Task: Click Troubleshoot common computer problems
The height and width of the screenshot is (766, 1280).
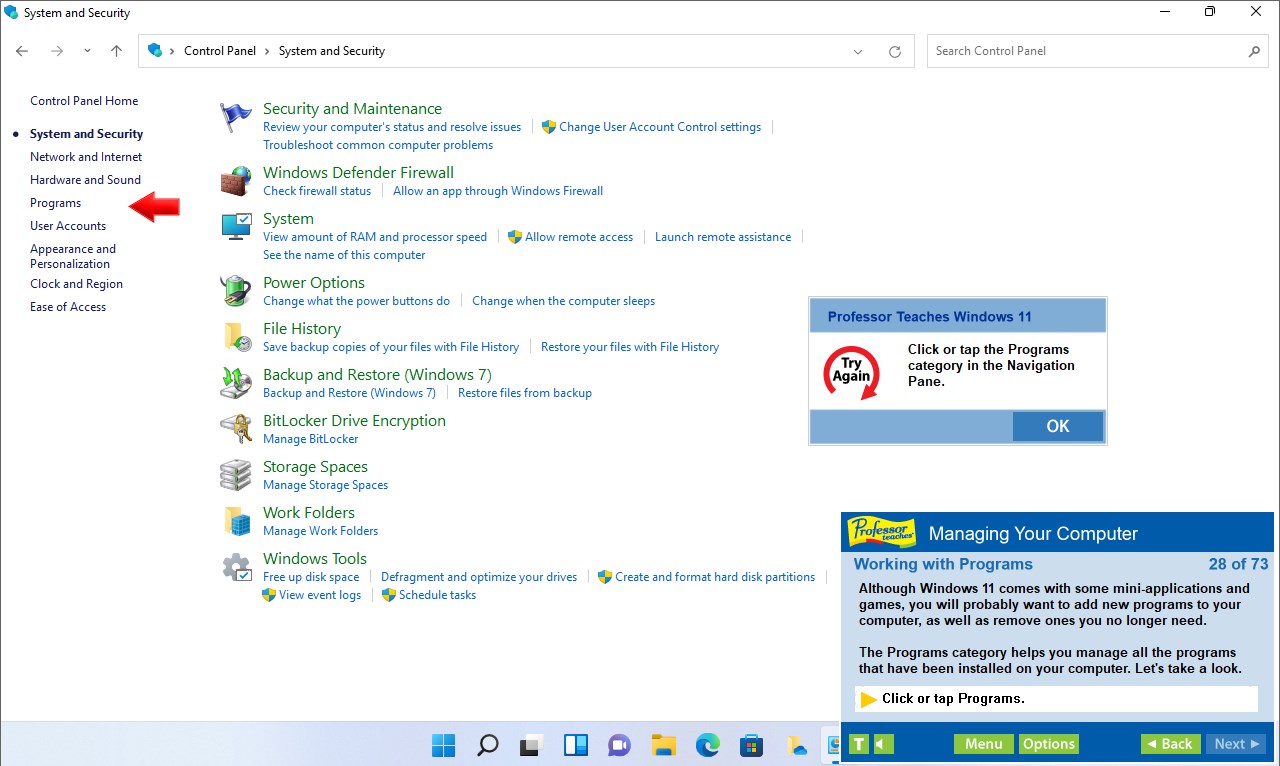Action: (x=378, y=145)
